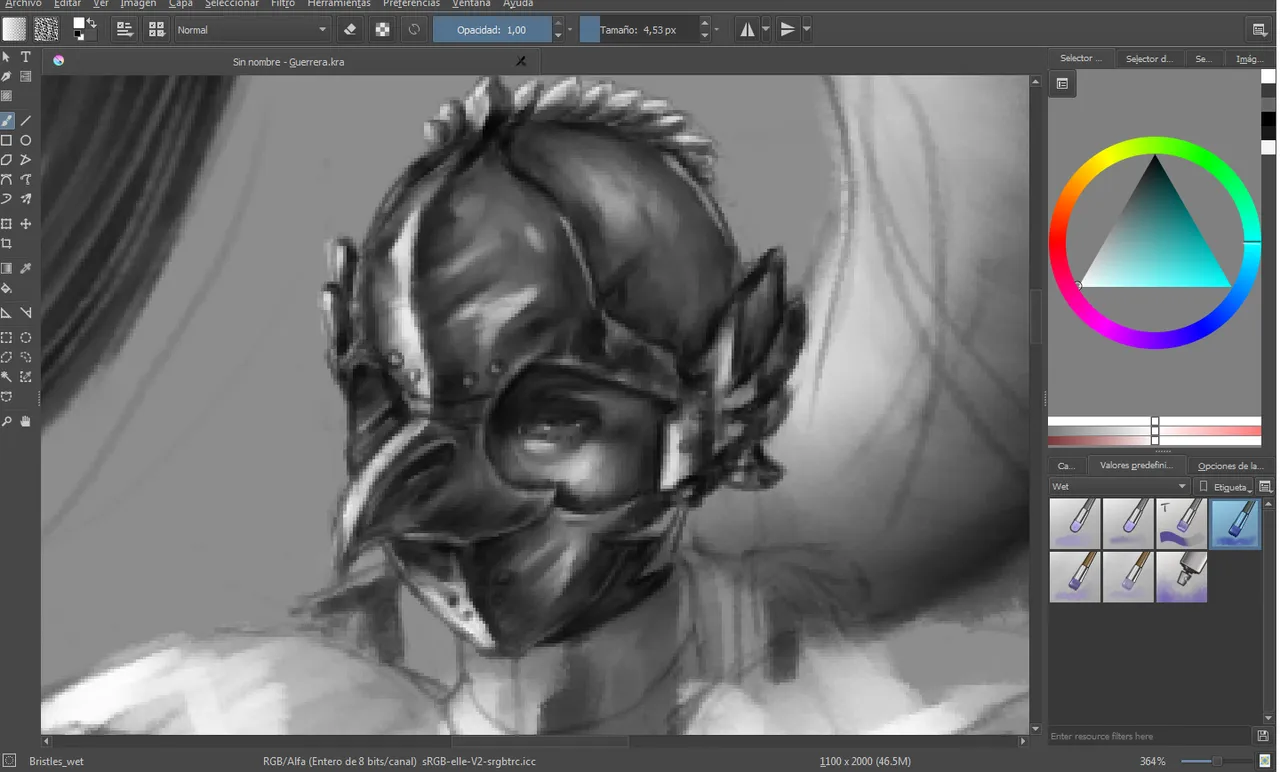Switch to the Imág... docker tab
This screenshot has width=1280, height=772.
[x=1249, y=59]
